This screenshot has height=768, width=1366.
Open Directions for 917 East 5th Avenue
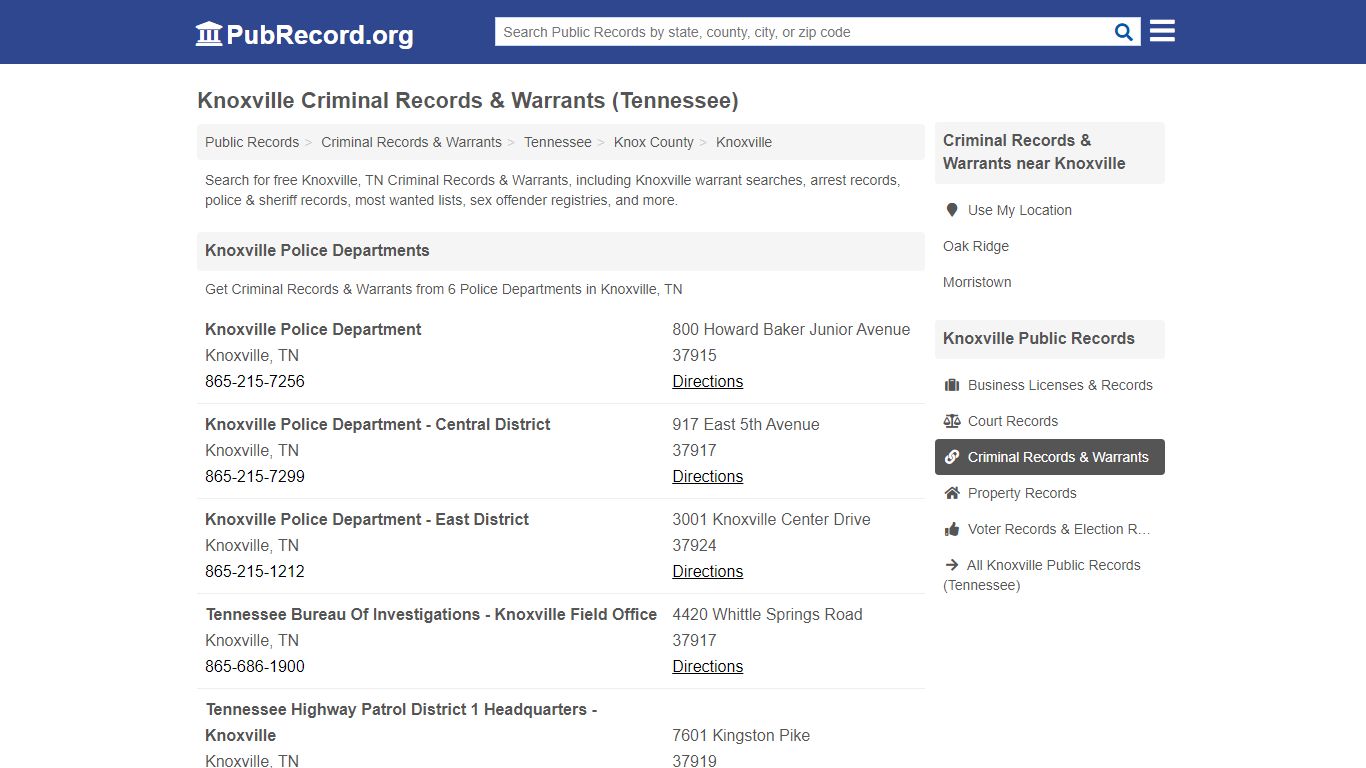tap(708, 476)
